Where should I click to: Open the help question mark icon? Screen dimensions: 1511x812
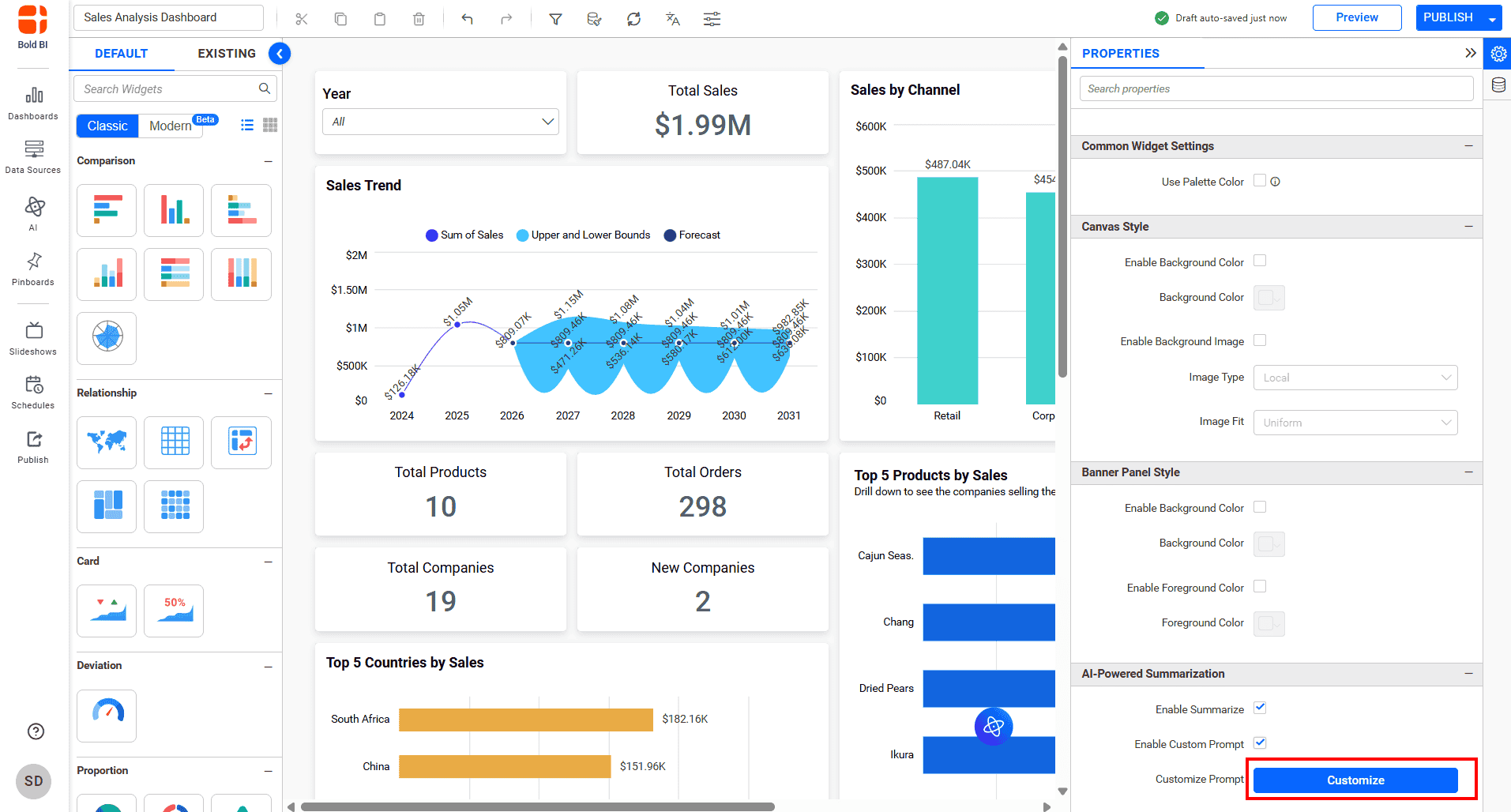pyautogui.click(x=36, y=731)
